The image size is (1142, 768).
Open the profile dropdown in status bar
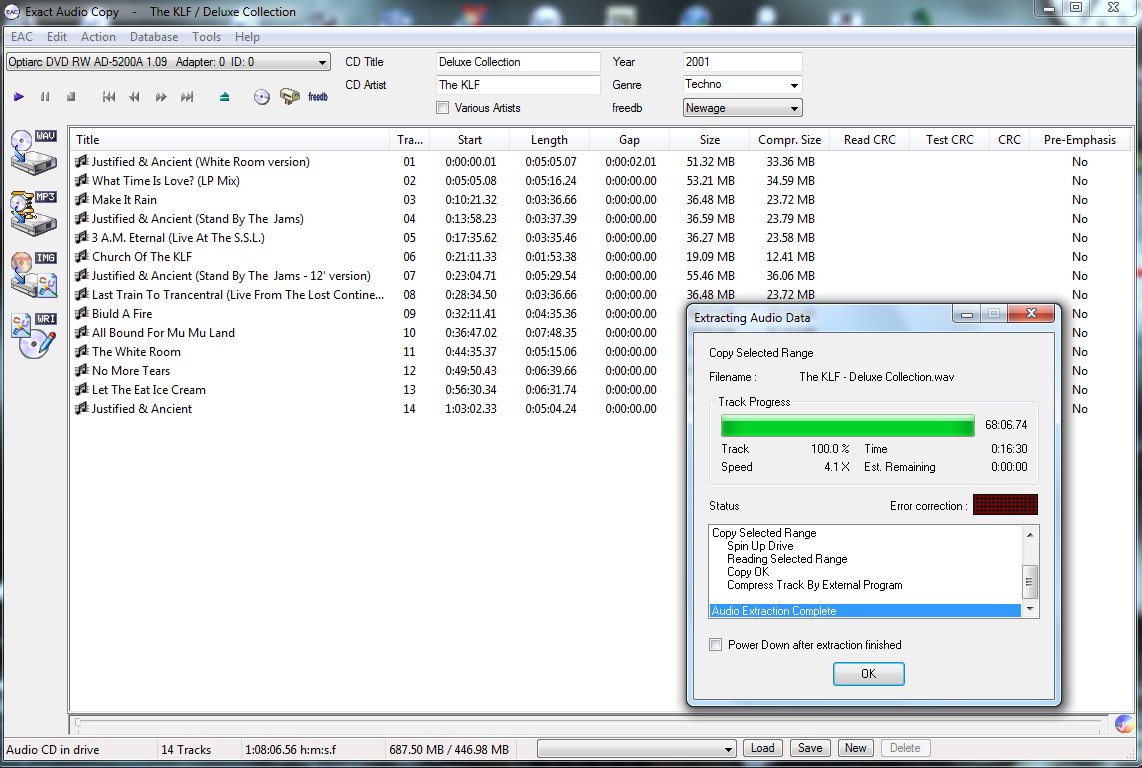tap(636, 749)
